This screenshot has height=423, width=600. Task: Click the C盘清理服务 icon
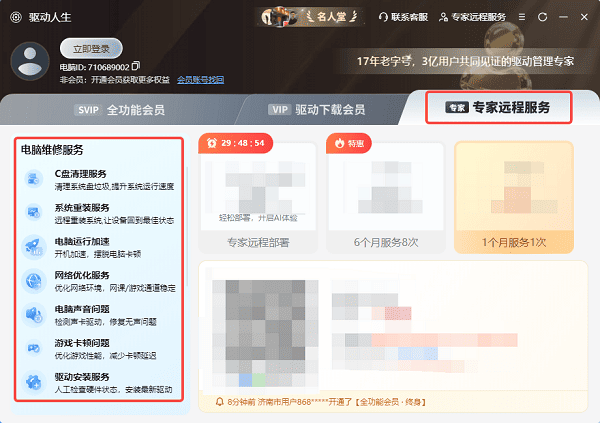[x=34, y=179]
